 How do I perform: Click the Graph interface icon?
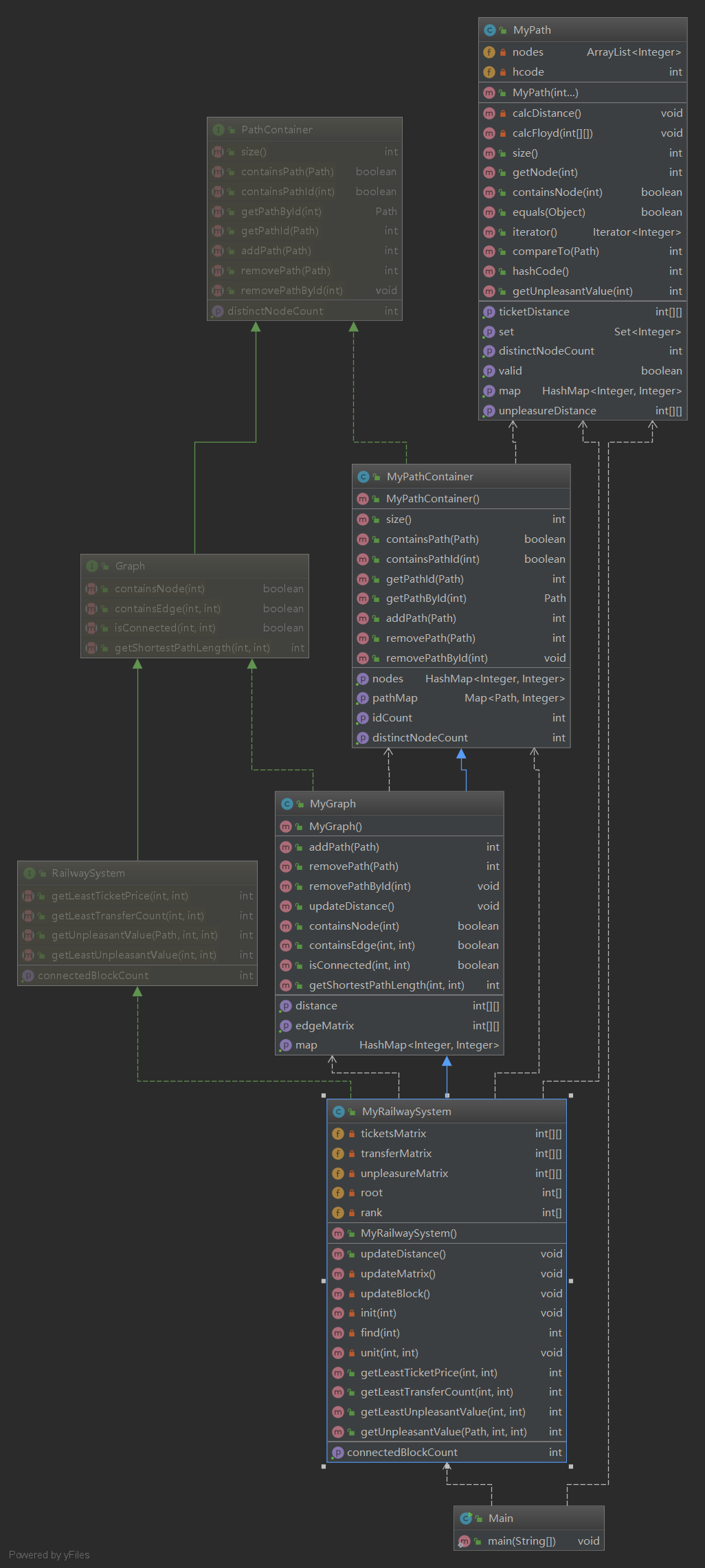tap(92, 566)
